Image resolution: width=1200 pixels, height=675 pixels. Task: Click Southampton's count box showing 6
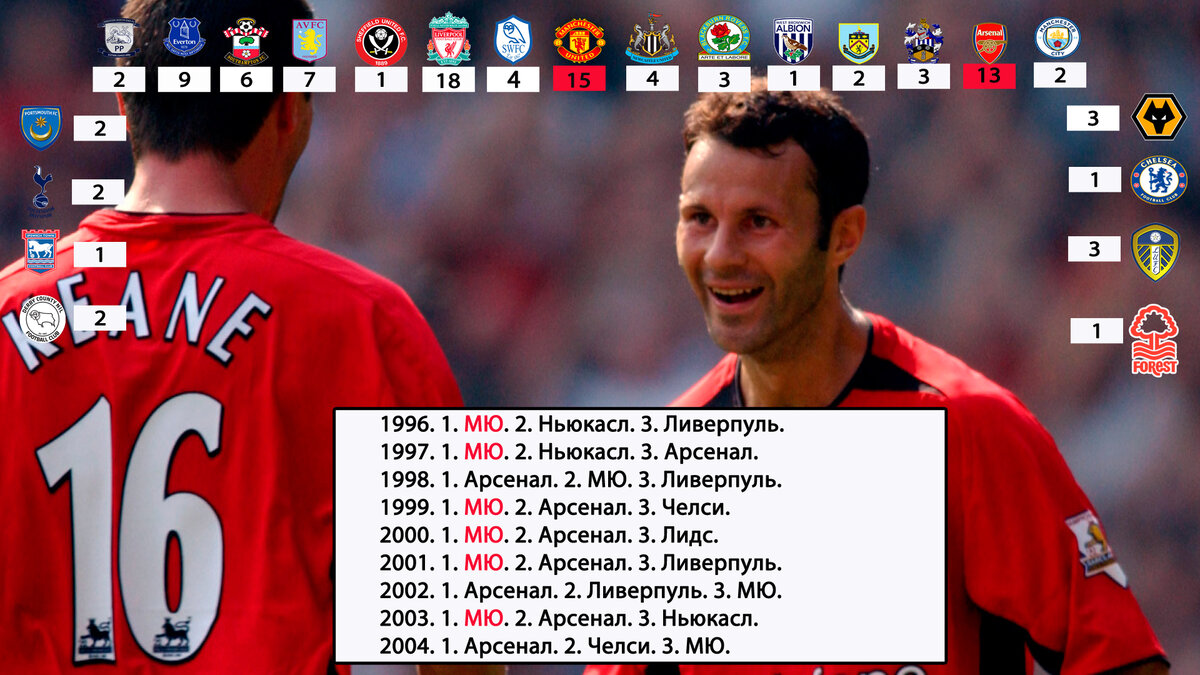(x=246, y=80)
